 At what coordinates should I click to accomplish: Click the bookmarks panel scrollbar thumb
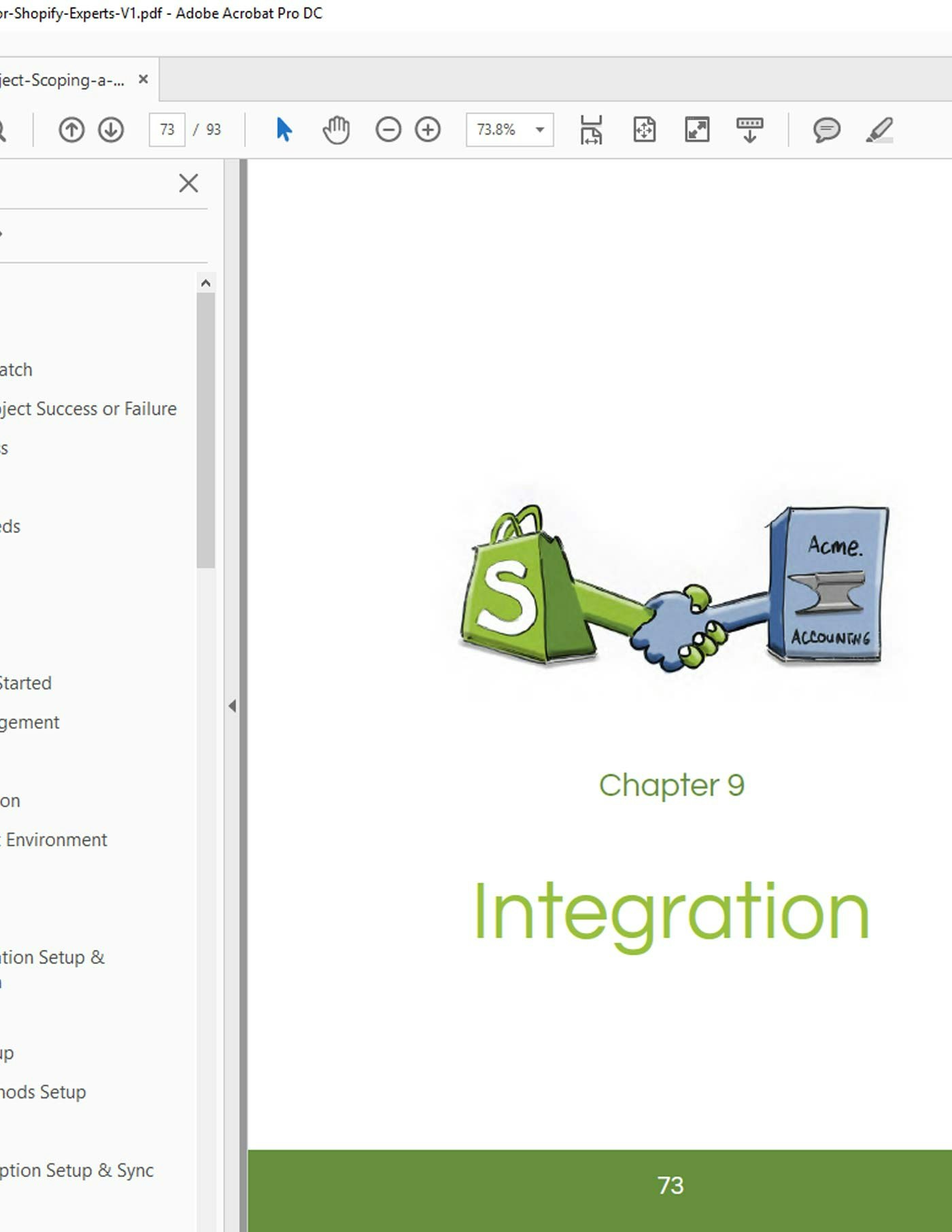click(x=205, y=430)
